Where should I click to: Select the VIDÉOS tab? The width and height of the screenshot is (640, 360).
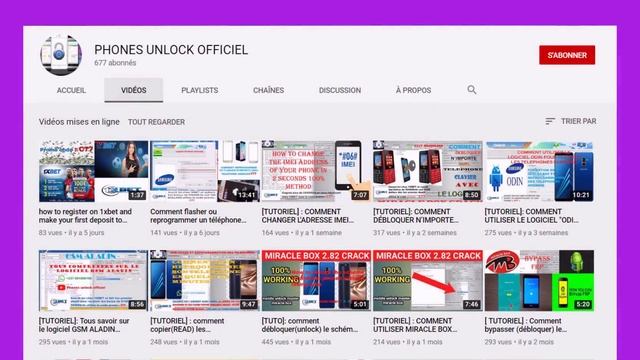[133, 90]
